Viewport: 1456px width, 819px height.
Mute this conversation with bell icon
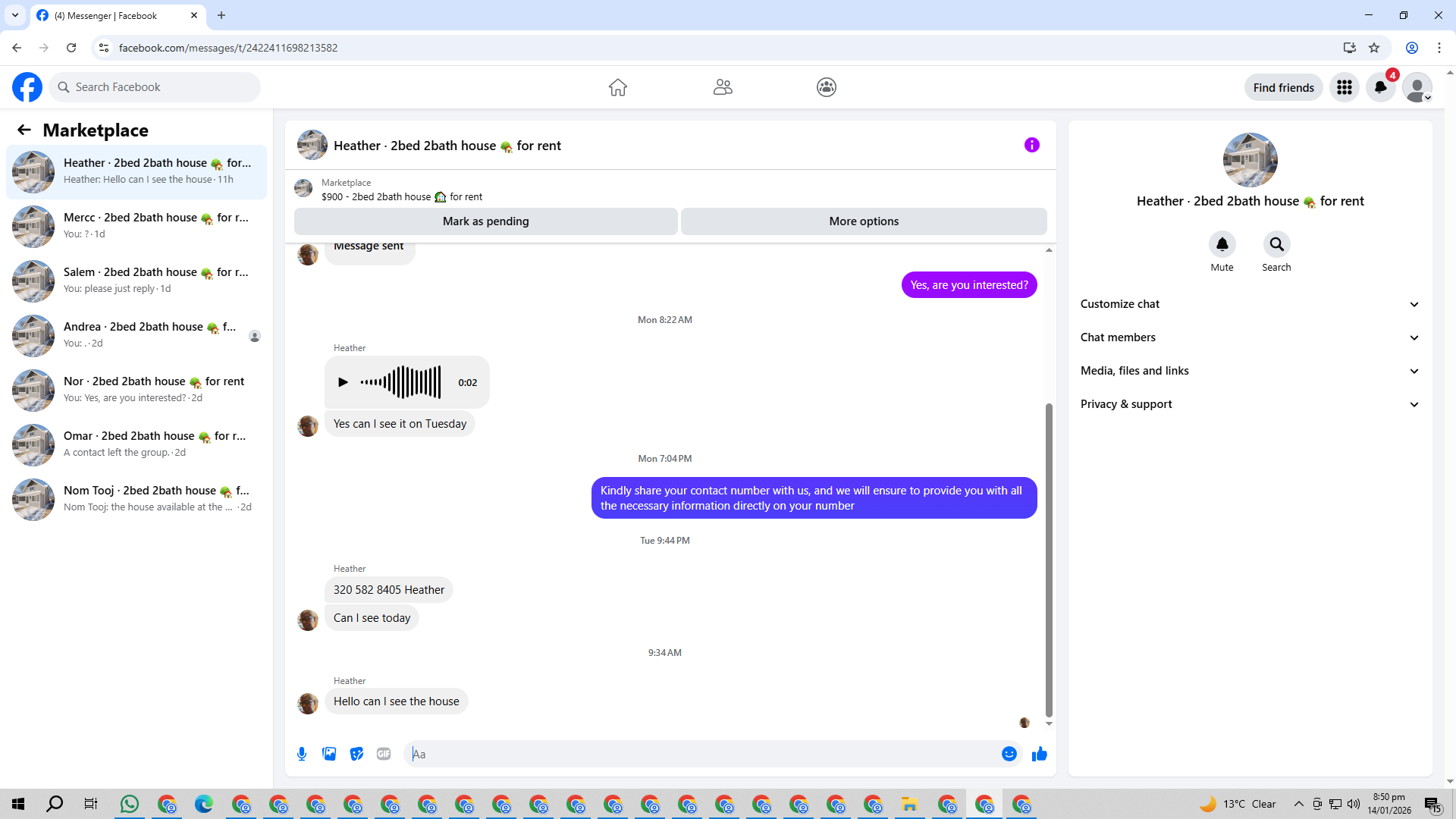pyautogui.click(x=1222, y=244)
